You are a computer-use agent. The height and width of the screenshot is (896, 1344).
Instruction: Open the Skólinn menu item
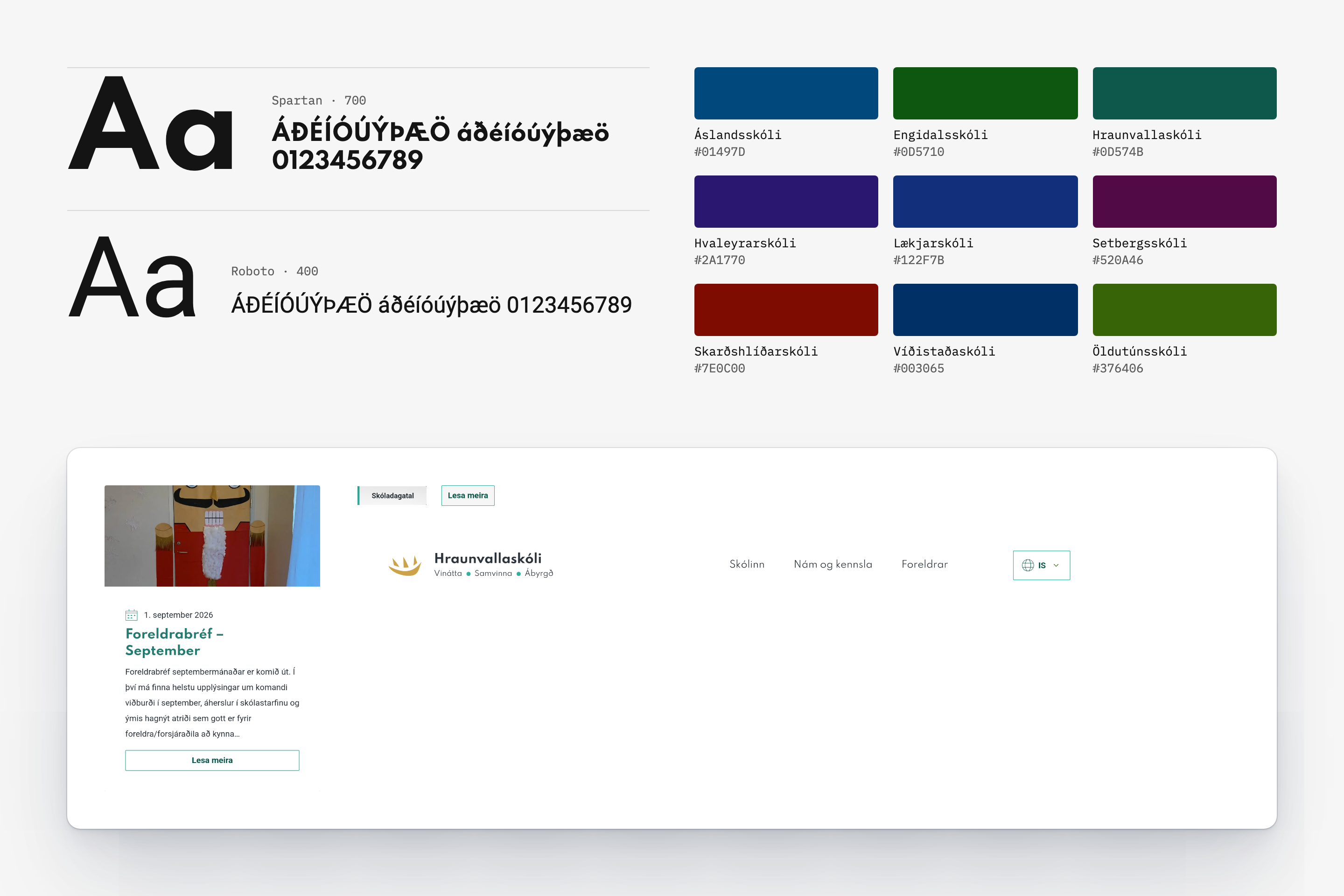(747, 564)
